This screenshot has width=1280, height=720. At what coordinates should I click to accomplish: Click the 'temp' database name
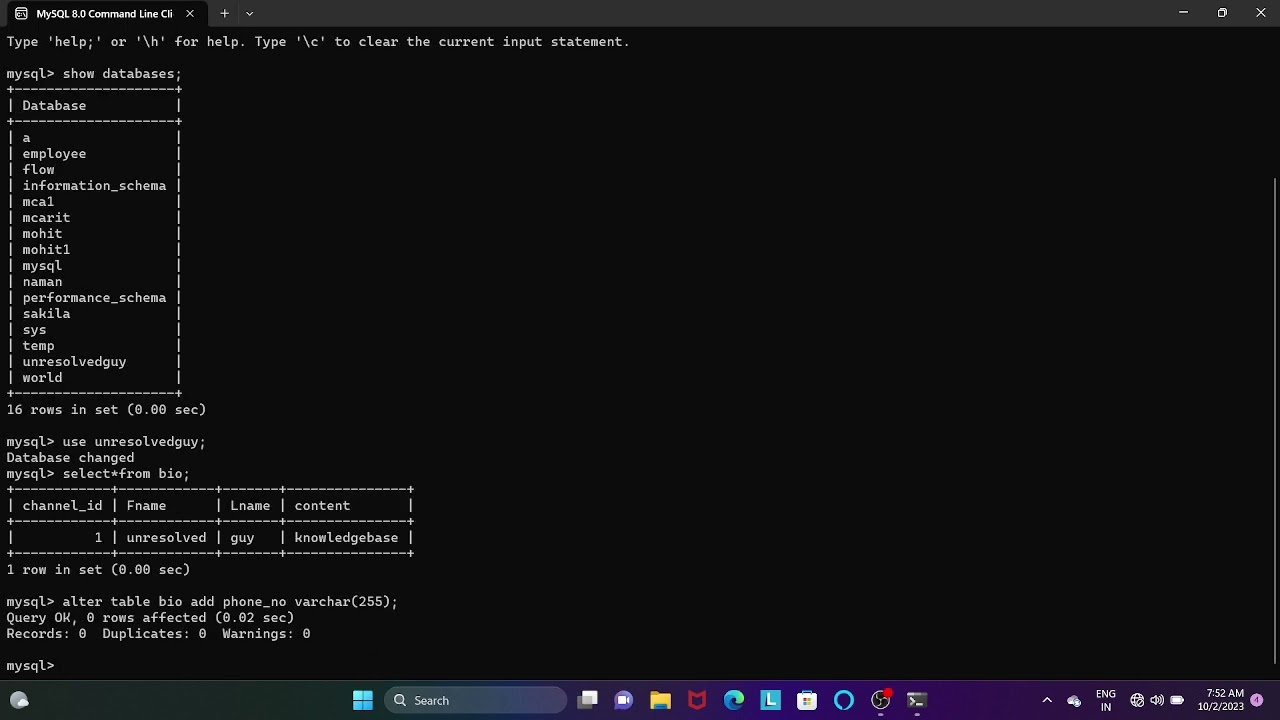[x=38, y=346]
